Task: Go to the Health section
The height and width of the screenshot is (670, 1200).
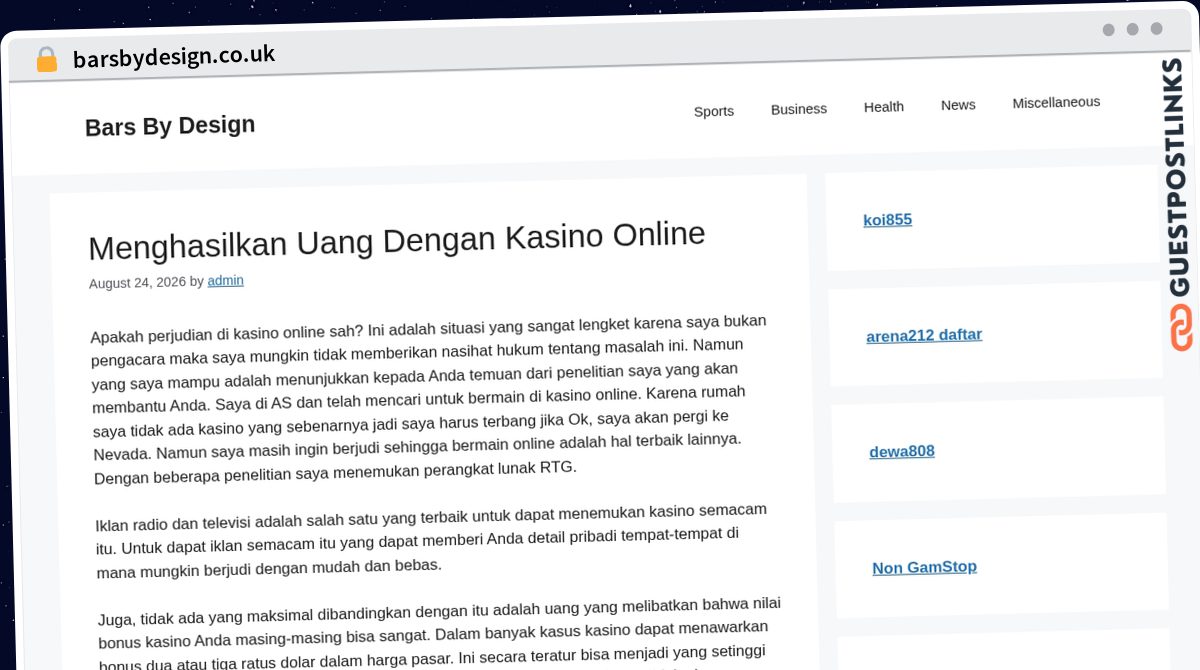Action: click(884, 106)
